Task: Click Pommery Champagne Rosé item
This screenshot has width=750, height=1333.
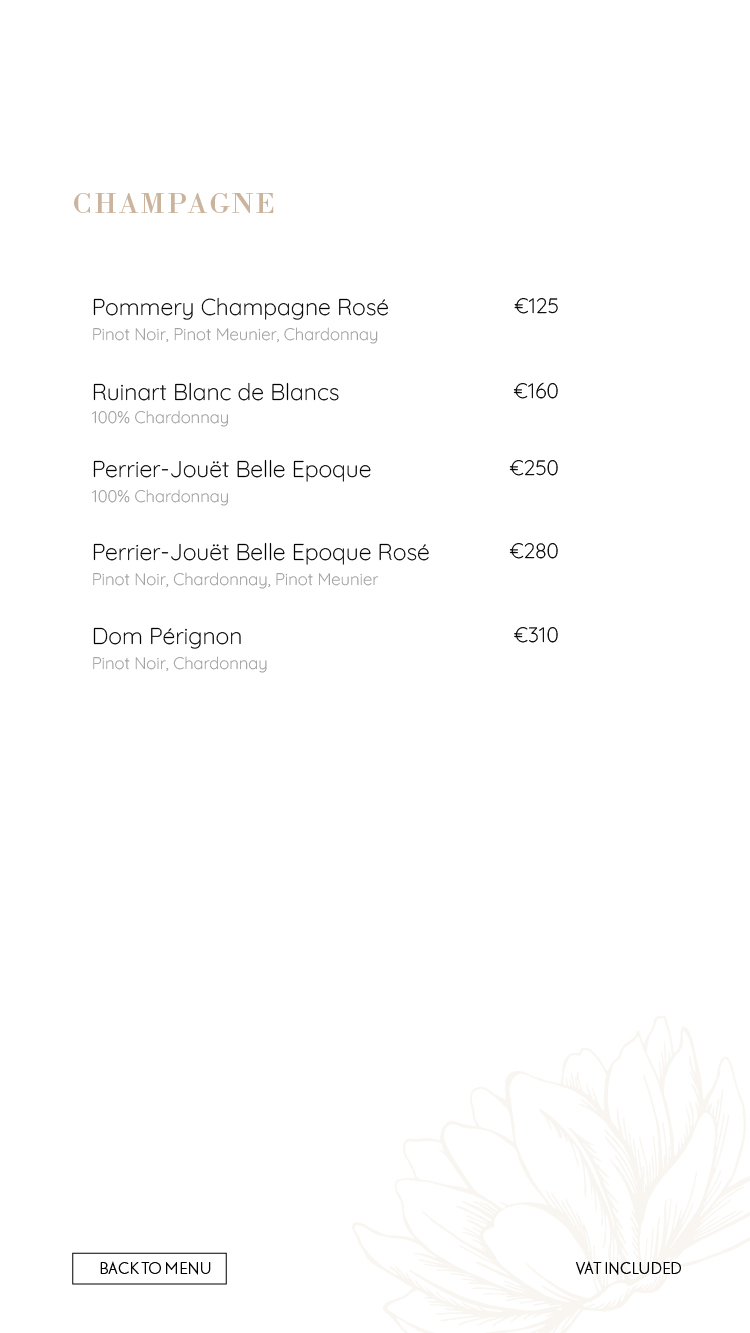Action: click(x=240, y=307)
